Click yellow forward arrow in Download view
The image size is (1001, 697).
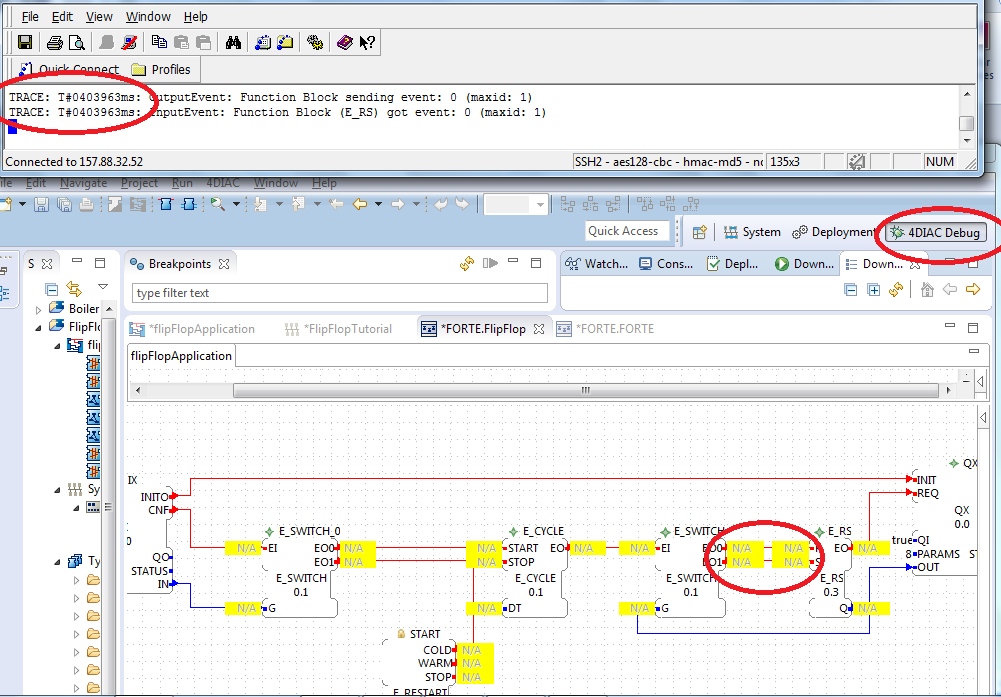coord(972,290)
